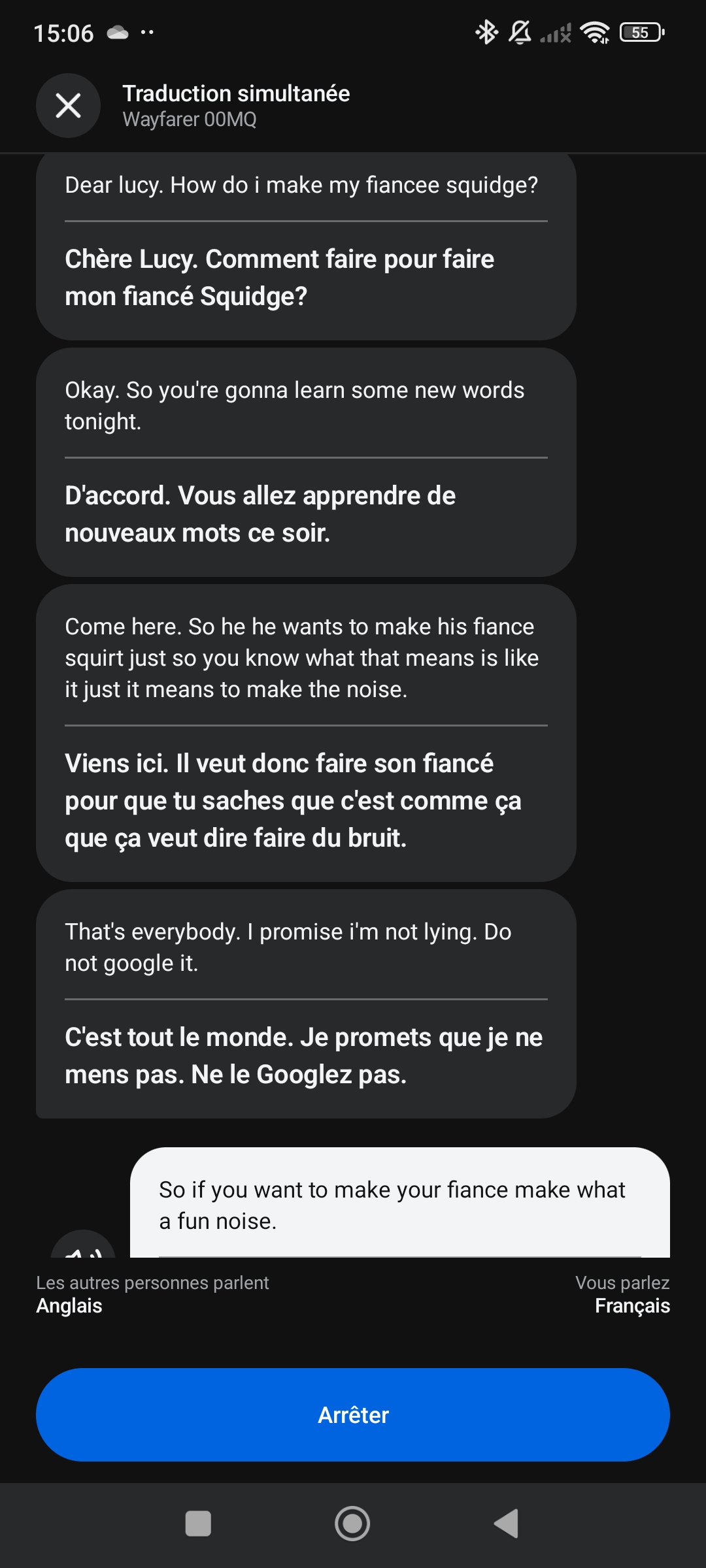Screen dimensions: 706x1568
Task: Close the Traduction simultanée screen
Action: coord(68,105)
